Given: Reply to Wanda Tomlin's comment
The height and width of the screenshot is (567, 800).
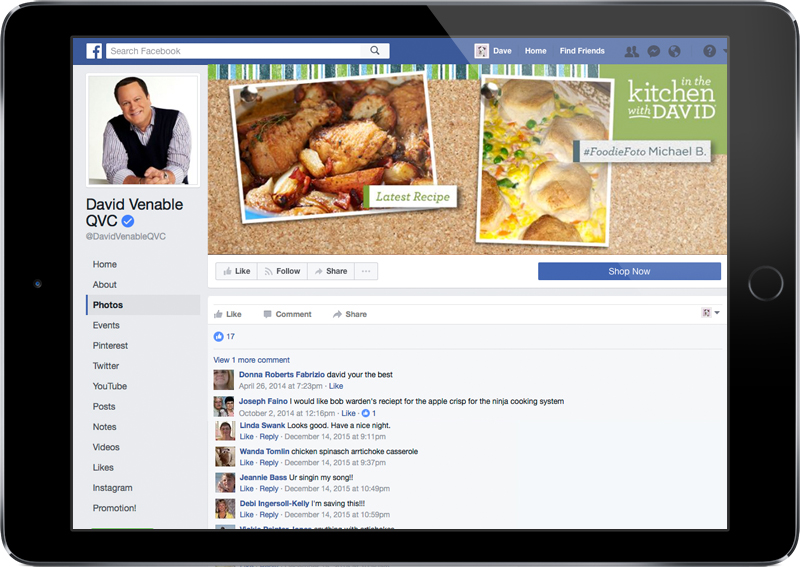Looking at the screenshot, I should [x=269, y=462].
